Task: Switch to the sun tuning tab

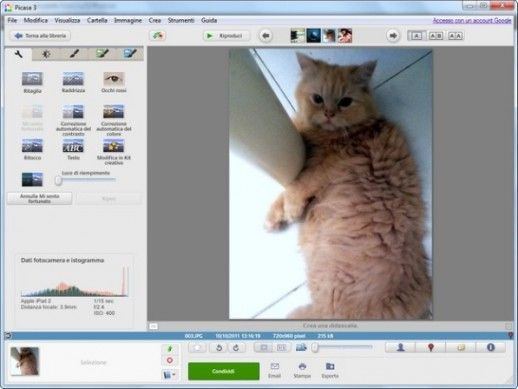Action: pos(46,54)
